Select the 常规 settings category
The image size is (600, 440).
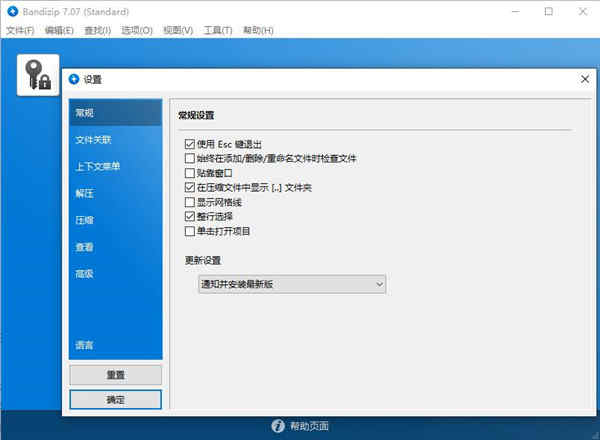(116, 112)
